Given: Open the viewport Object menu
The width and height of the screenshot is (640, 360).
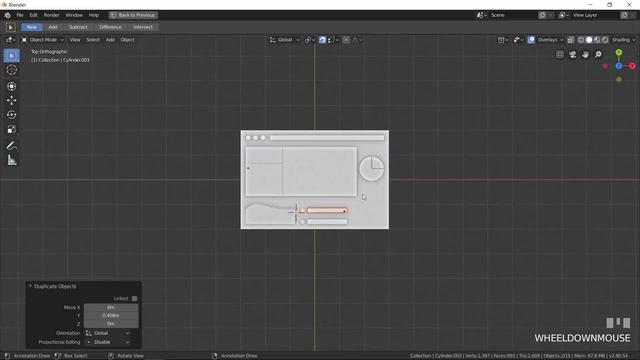Looking at the screenshot, I should tap(127, 40).
